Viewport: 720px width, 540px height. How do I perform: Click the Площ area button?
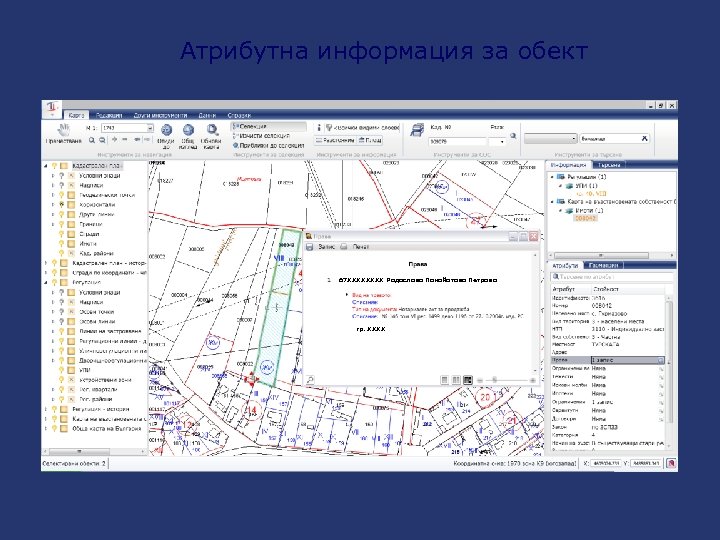tap(370, 140)
